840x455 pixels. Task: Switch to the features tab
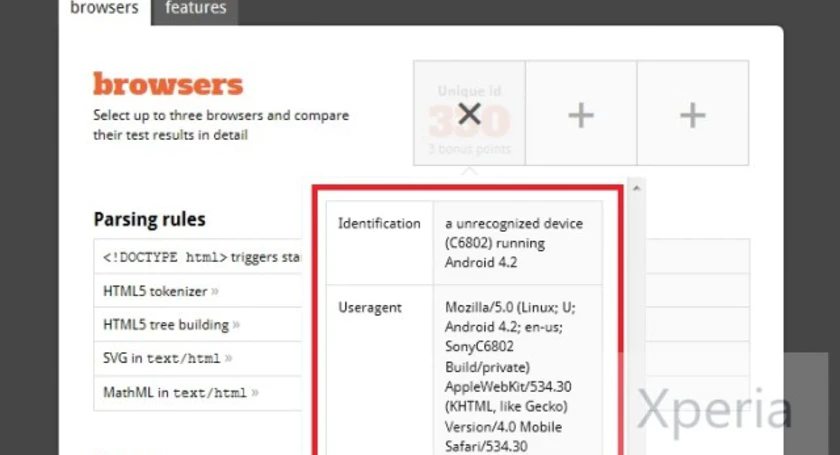pyautogui.click(x=195, y=9)
